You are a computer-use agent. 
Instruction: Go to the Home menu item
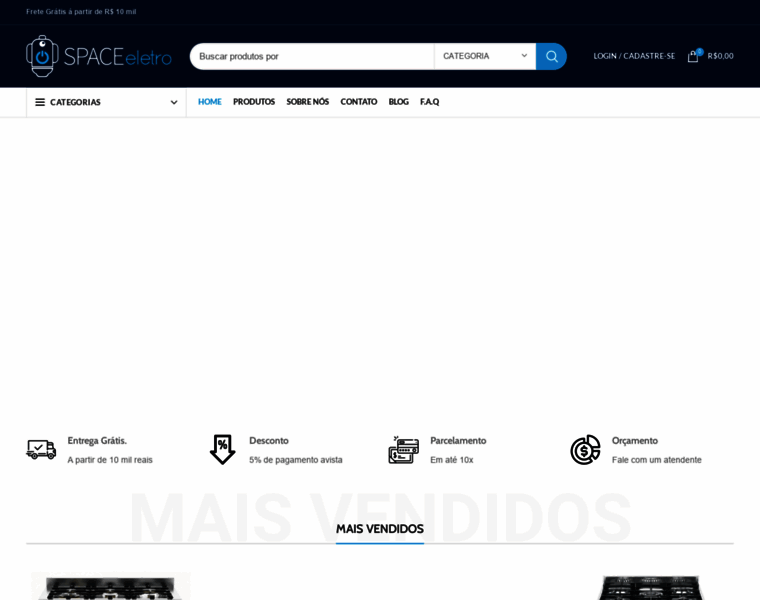pos(209,102)
